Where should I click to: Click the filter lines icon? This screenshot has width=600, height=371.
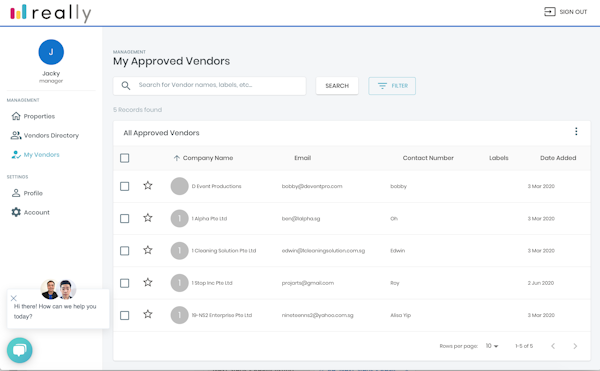coord(382,86)
